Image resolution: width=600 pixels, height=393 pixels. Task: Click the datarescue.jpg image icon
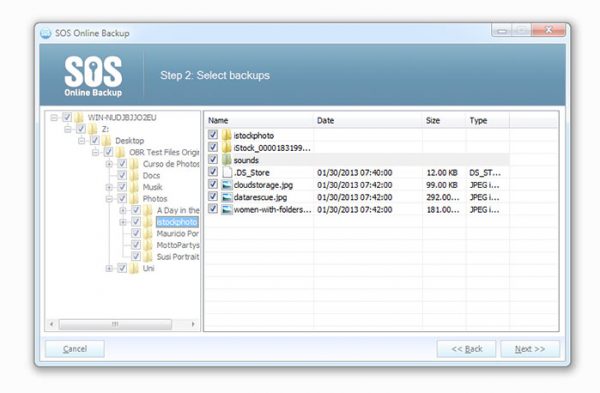[227, 197]
